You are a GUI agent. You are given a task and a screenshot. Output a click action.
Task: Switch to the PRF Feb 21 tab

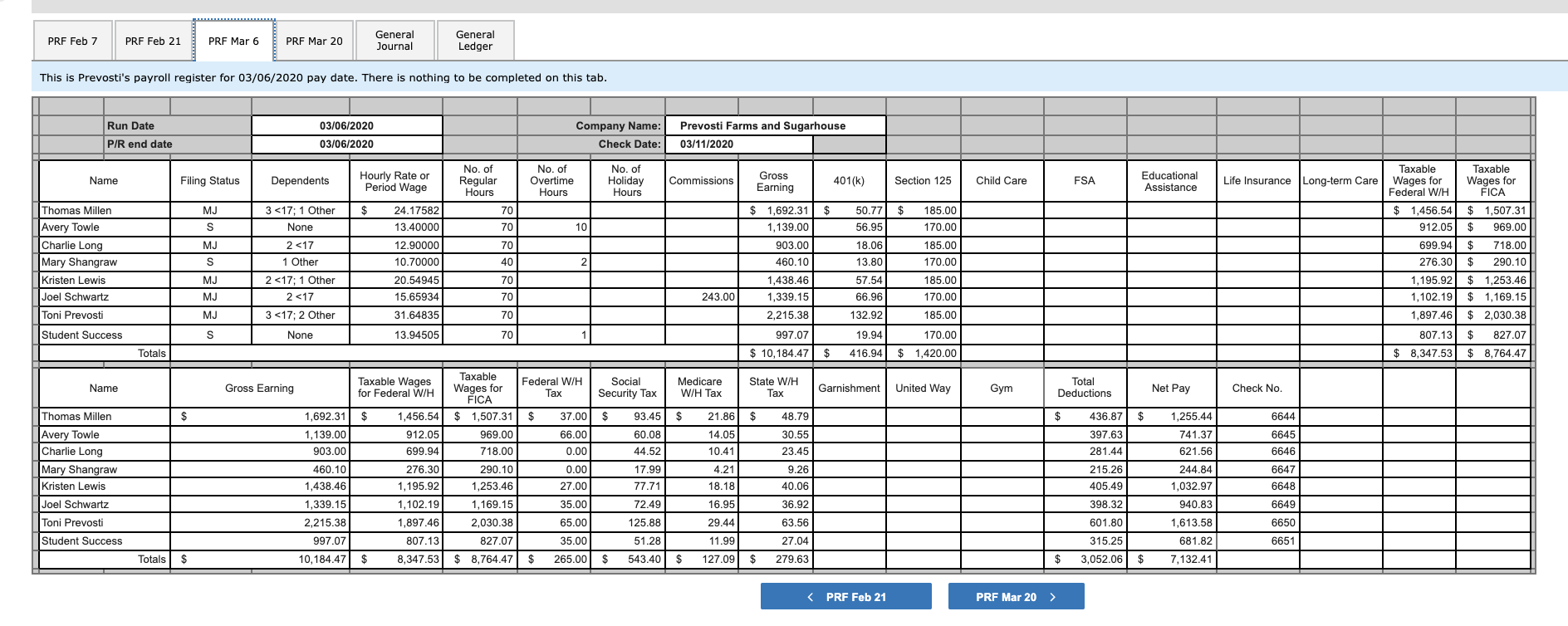click(x=153, y=41)
